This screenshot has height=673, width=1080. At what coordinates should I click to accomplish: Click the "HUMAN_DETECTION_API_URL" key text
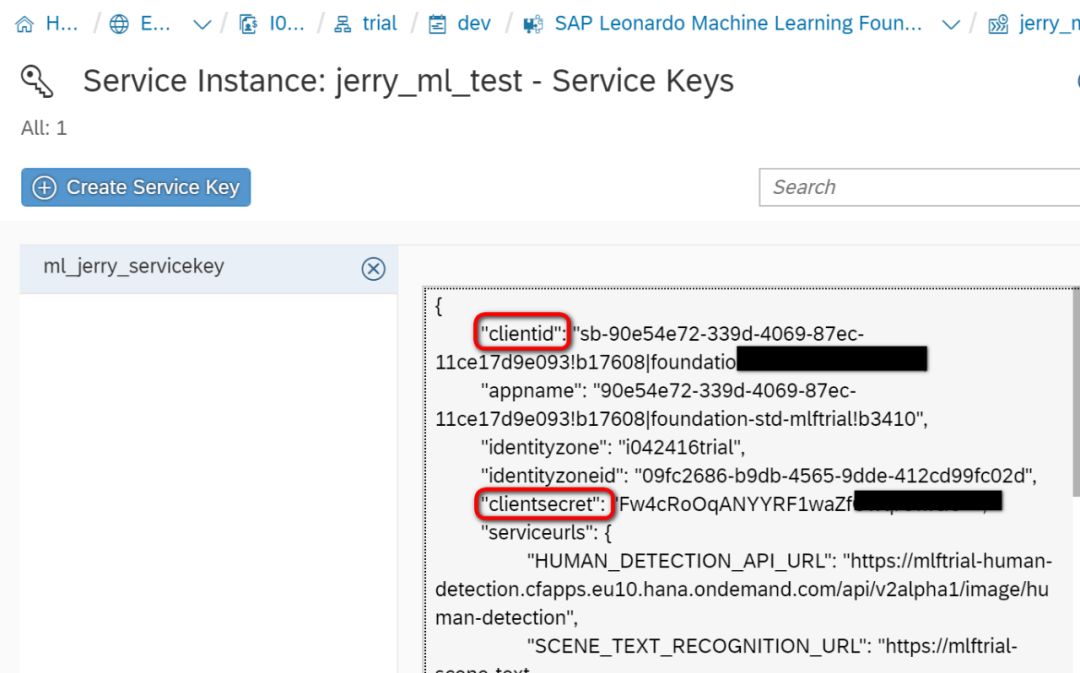[682, 561]
